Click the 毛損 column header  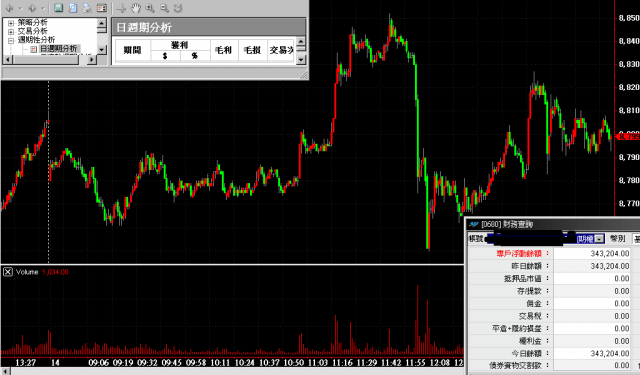253,50
